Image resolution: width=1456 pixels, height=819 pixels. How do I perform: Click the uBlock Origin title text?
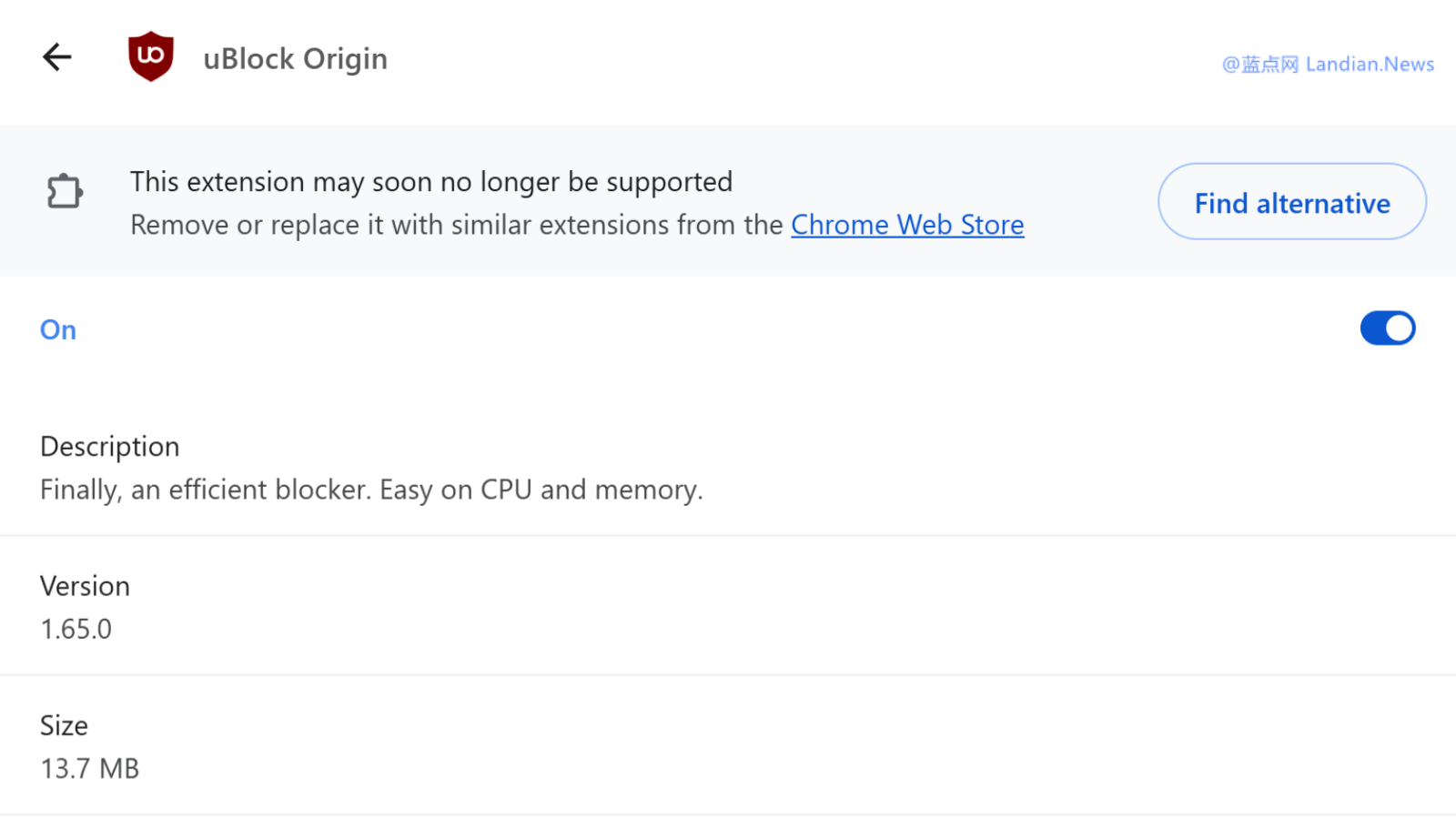(295, 59)
